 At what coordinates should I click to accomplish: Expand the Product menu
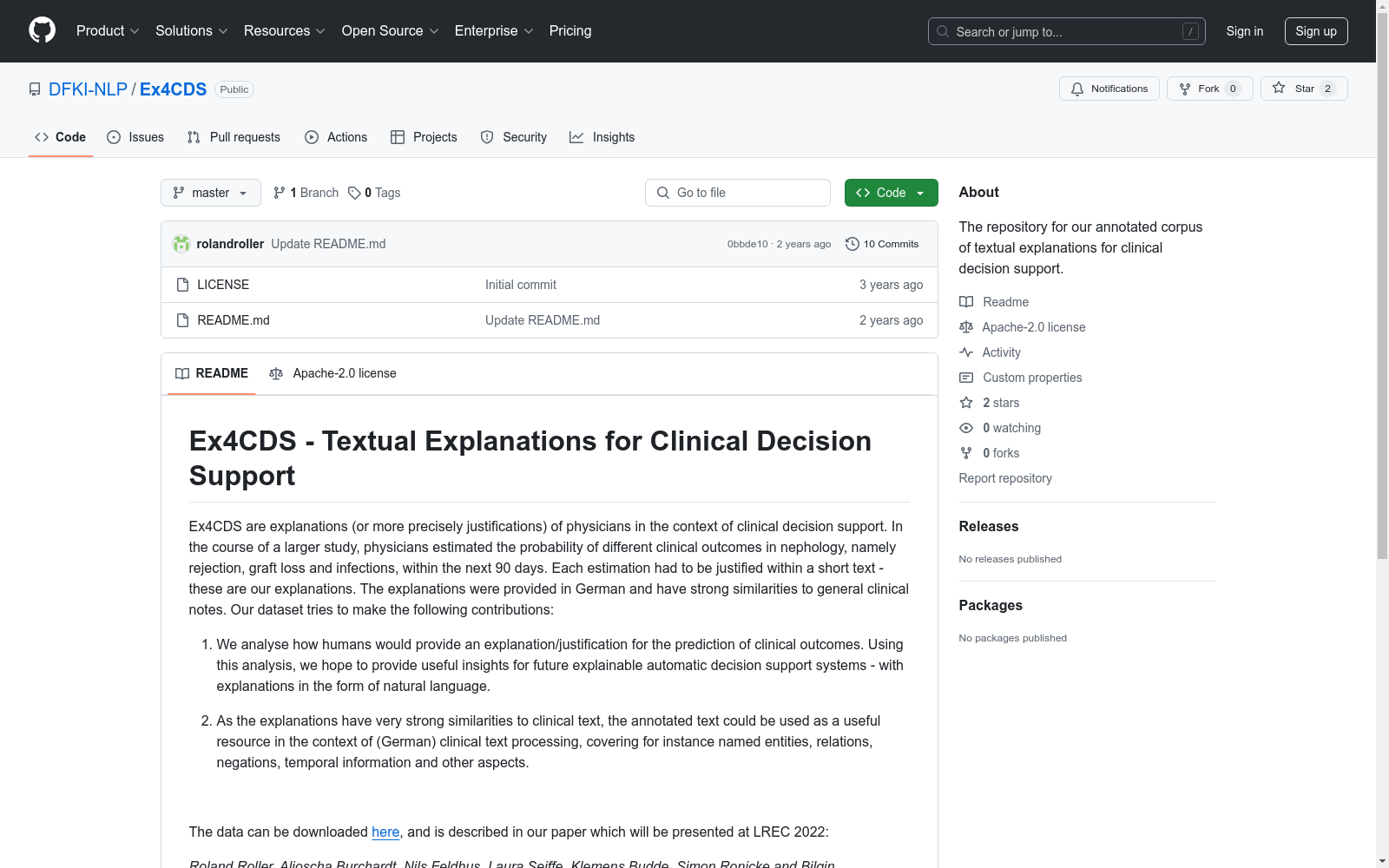(108, 30)
